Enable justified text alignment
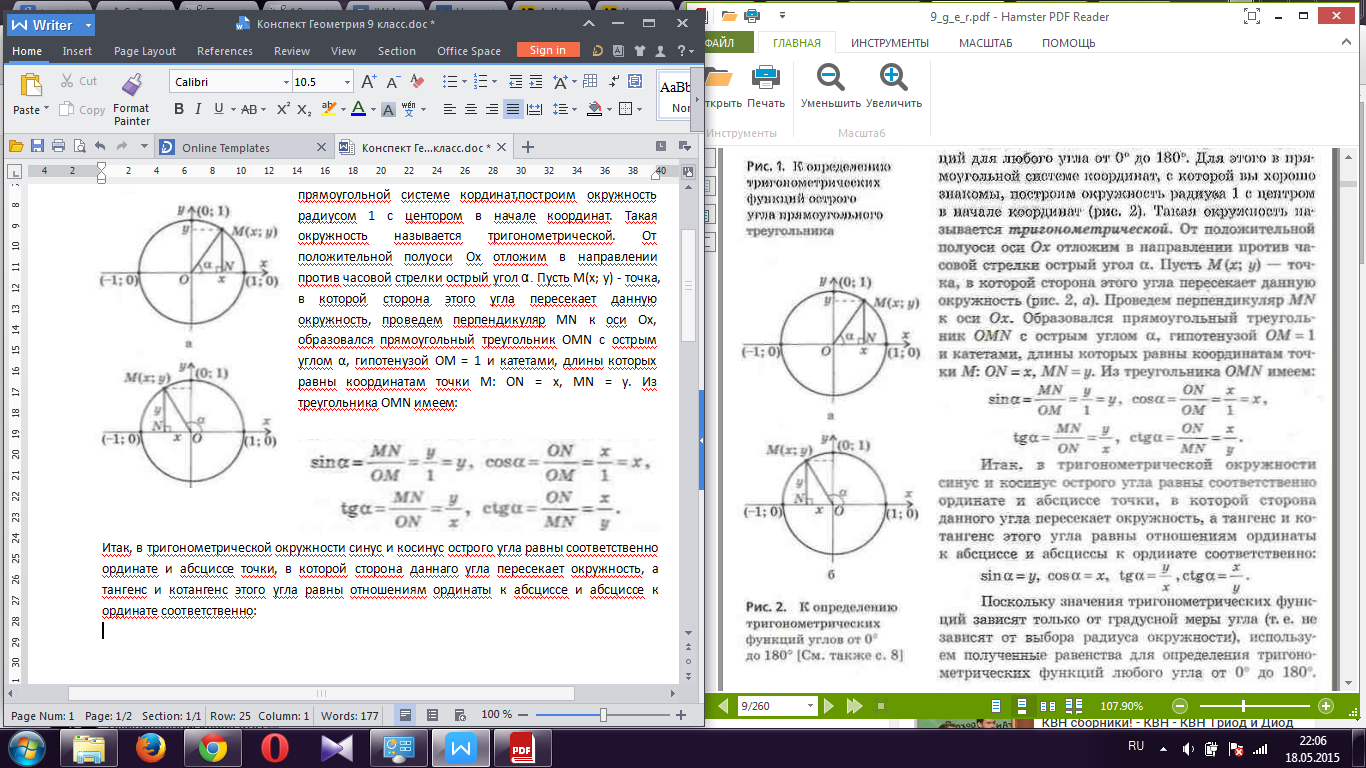 tap(512, 109)
